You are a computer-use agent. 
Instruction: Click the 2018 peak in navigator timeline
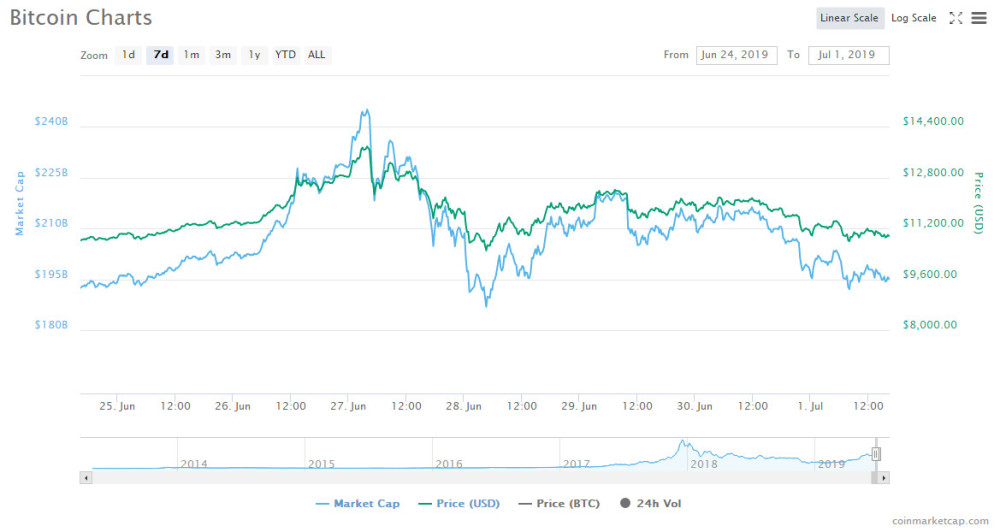point(682,441)
